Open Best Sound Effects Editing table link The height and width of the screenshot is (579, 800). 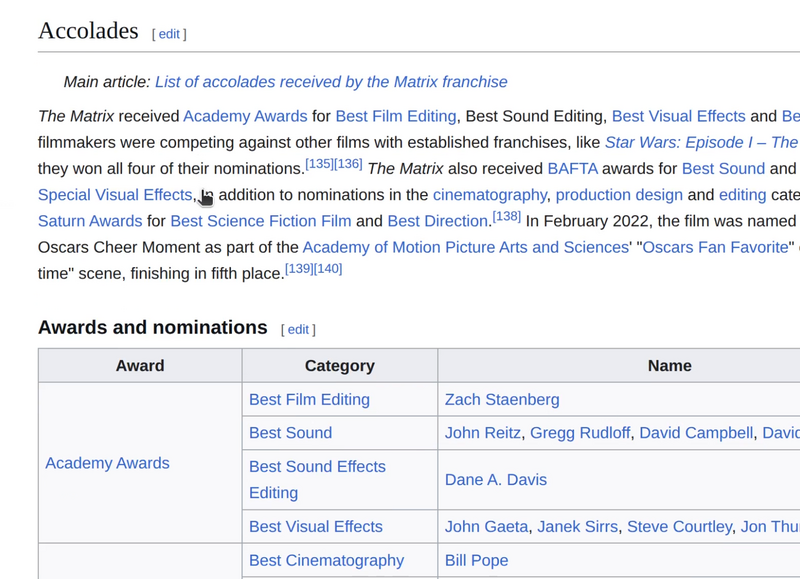point(317,480)
